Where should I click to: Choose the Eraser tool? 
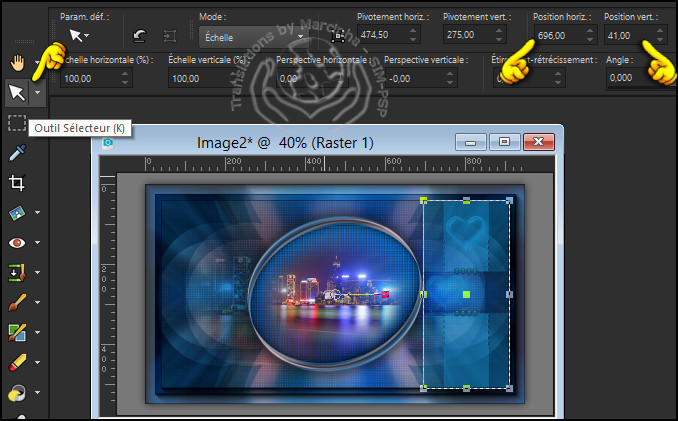(17, 360)
